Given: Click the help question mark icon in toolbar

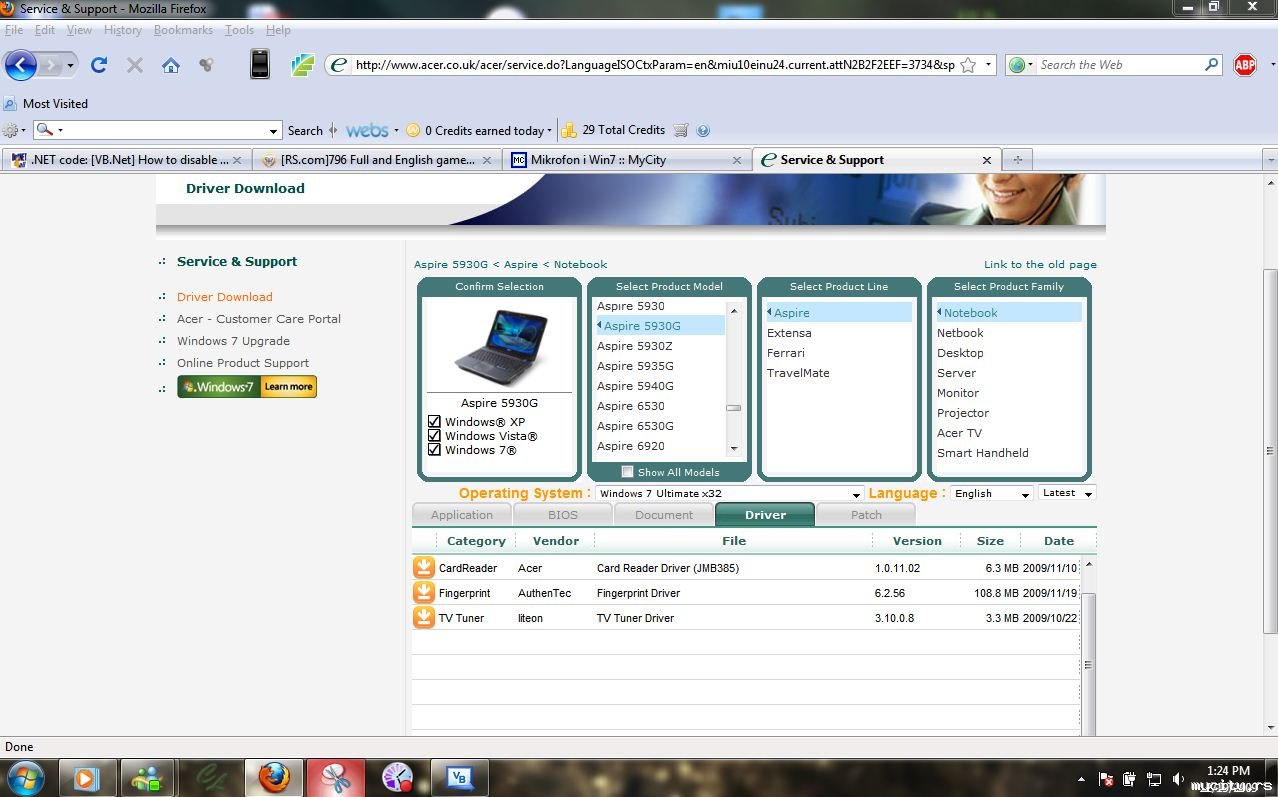Looking at the screenshot, I should tap(703, 130).
